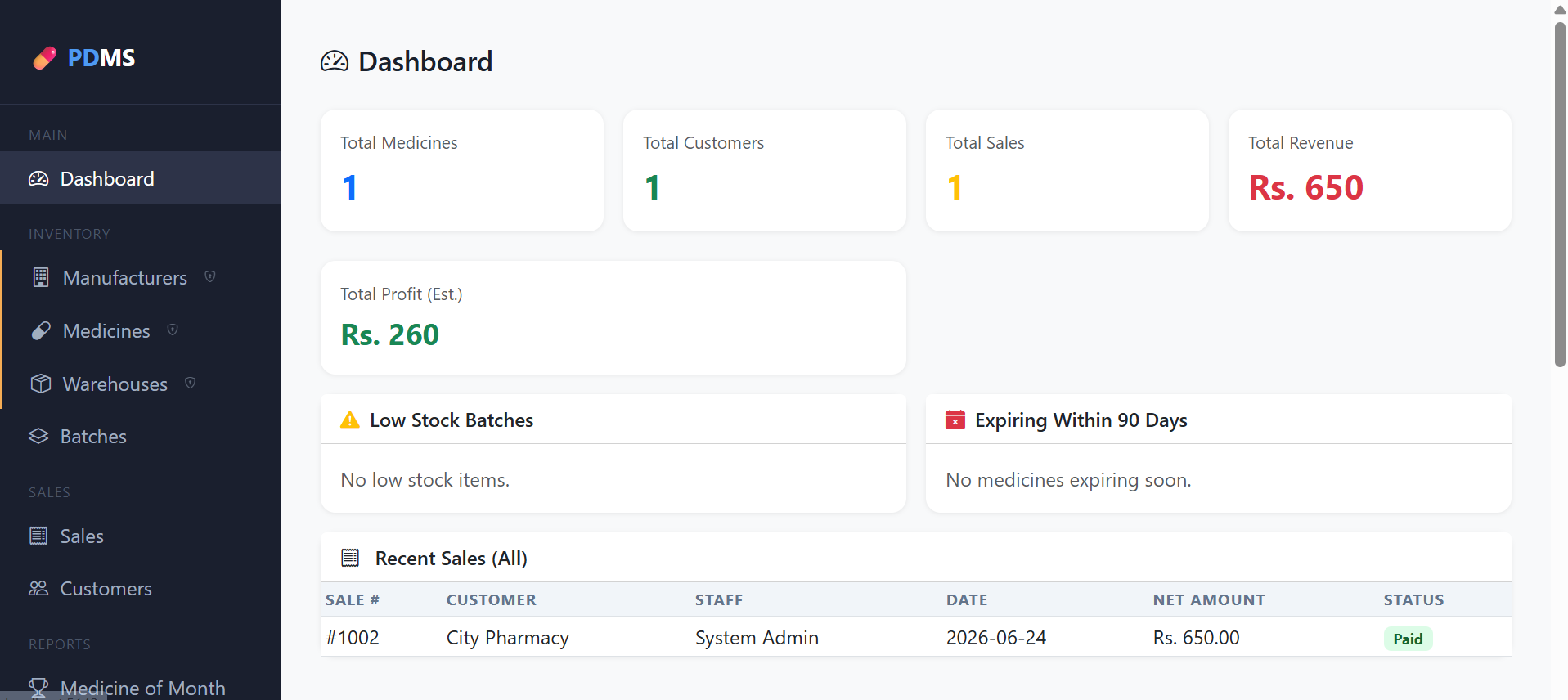Click the Customers people icon
Image resolution: width=1568 pixels, height=700 pixels.
[38, 588]
